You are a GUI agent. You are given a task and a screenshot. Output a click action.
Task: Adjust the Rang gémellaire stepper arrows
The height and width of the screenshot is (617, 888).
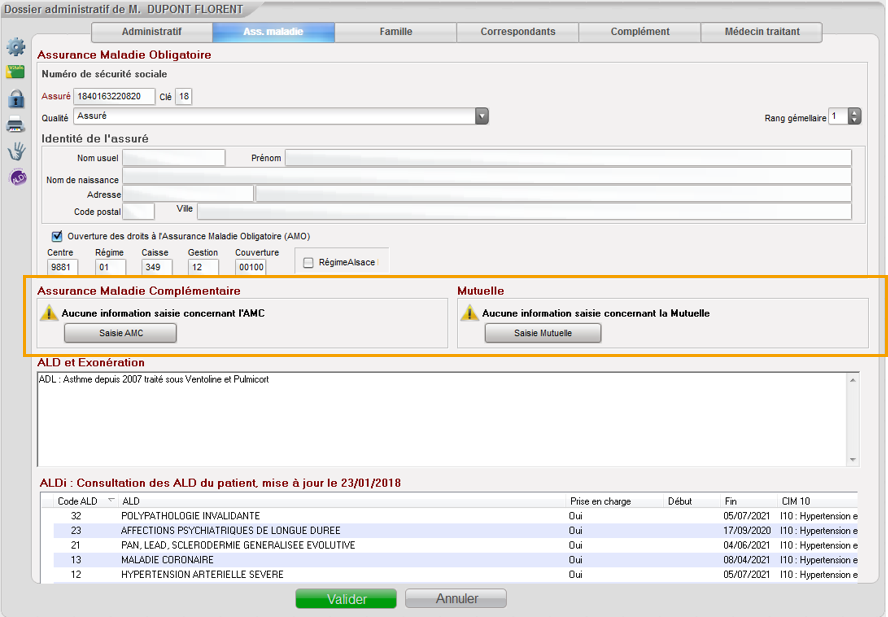pyautogui.click(x=854, y=117)
